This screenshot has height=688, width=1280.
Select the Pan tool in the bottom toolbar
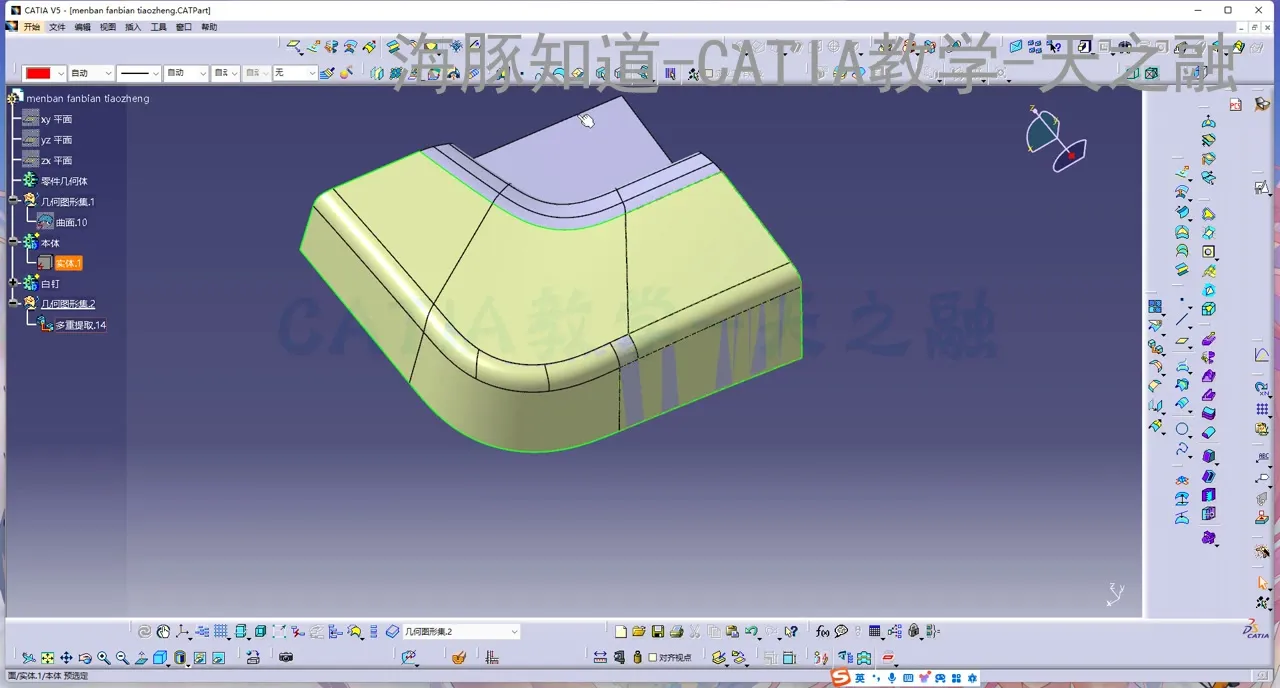[67, 657]
